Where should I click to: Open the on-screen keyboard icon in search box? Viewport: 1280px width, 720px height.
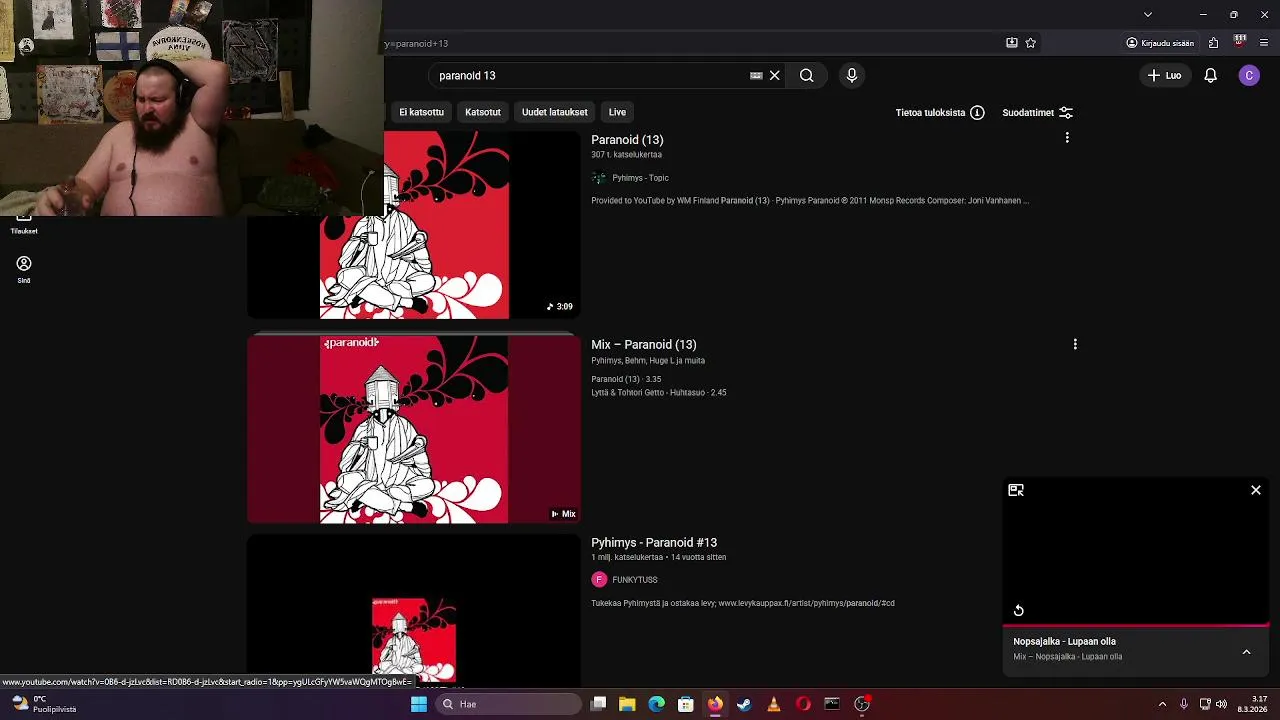pyautogui.click(x=756, y=75)
